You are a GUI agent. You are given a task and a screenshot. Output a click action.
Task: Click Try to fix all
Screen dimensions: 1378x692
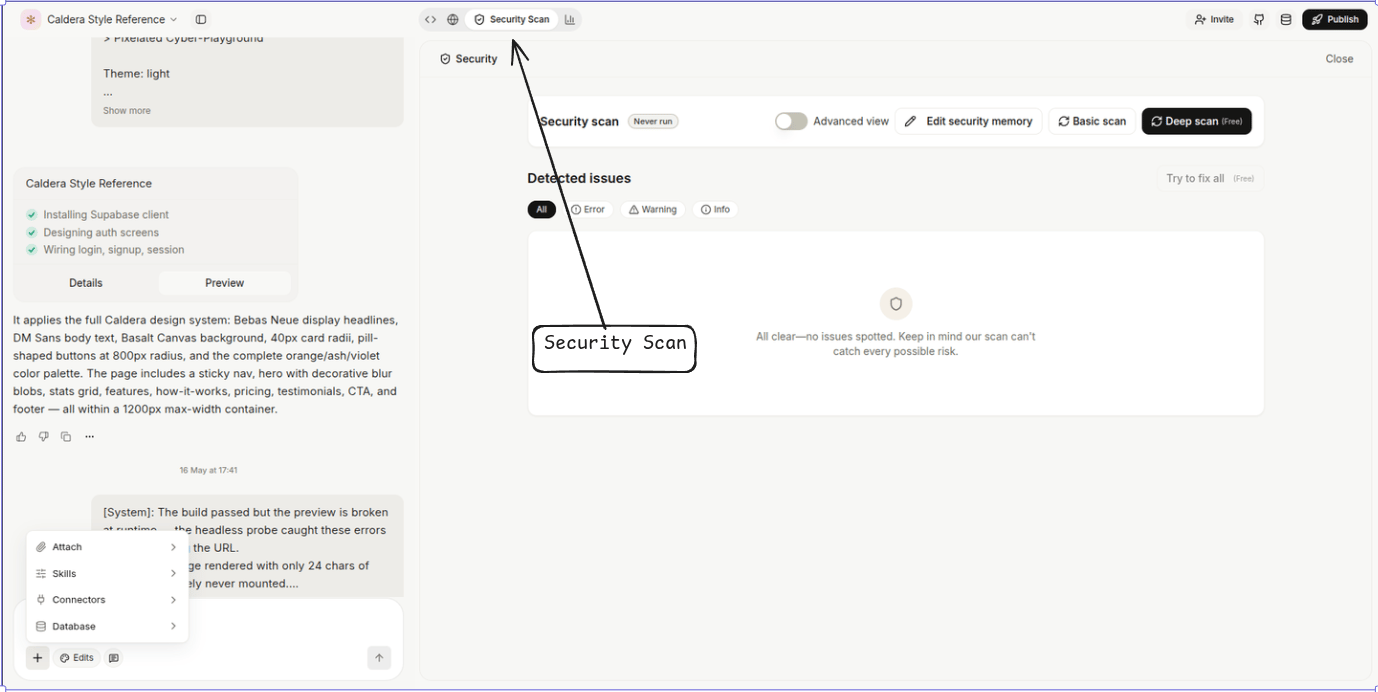coord(1210,178)
